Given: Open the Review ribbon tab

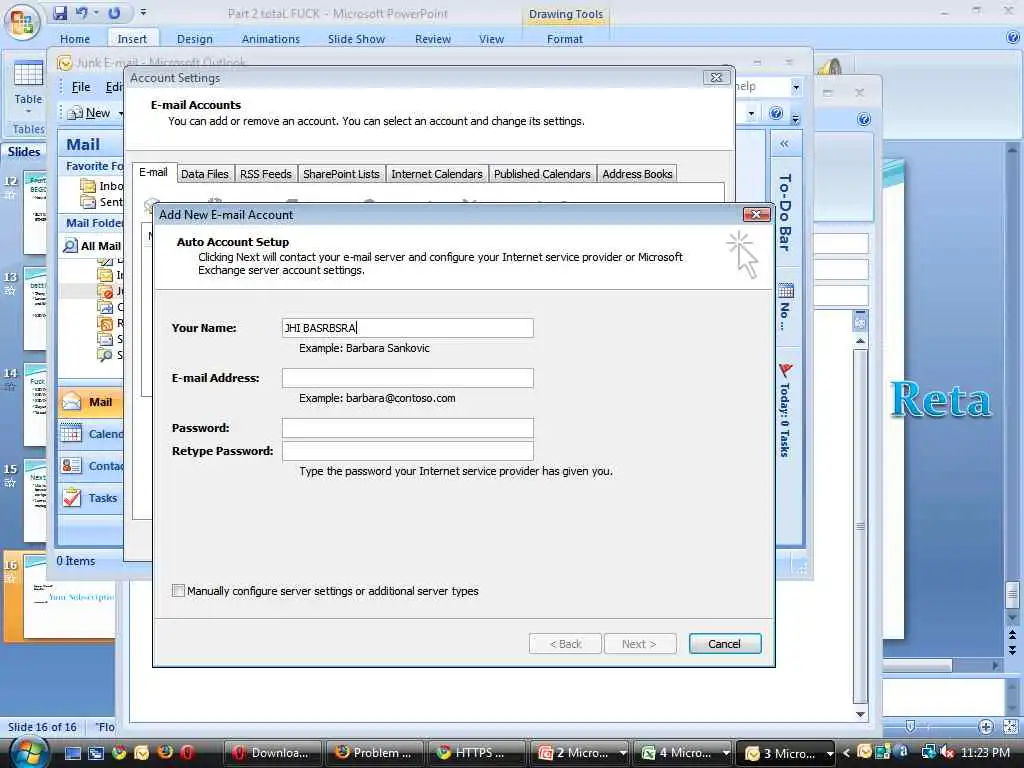Looking at the screenshot, I should pos(432,39).
